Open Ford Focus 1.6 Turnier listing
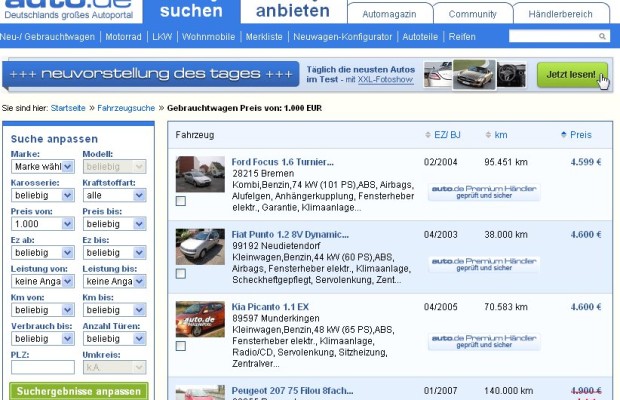This screenshot has height=400, width=620. click(282, 162)
